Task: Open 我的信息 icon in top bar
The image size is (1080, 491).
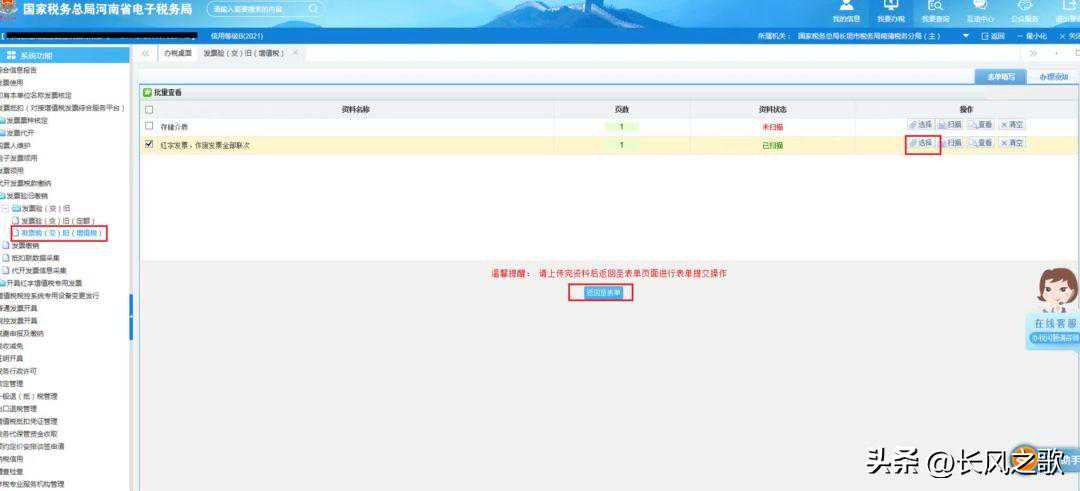Action: 846,10
